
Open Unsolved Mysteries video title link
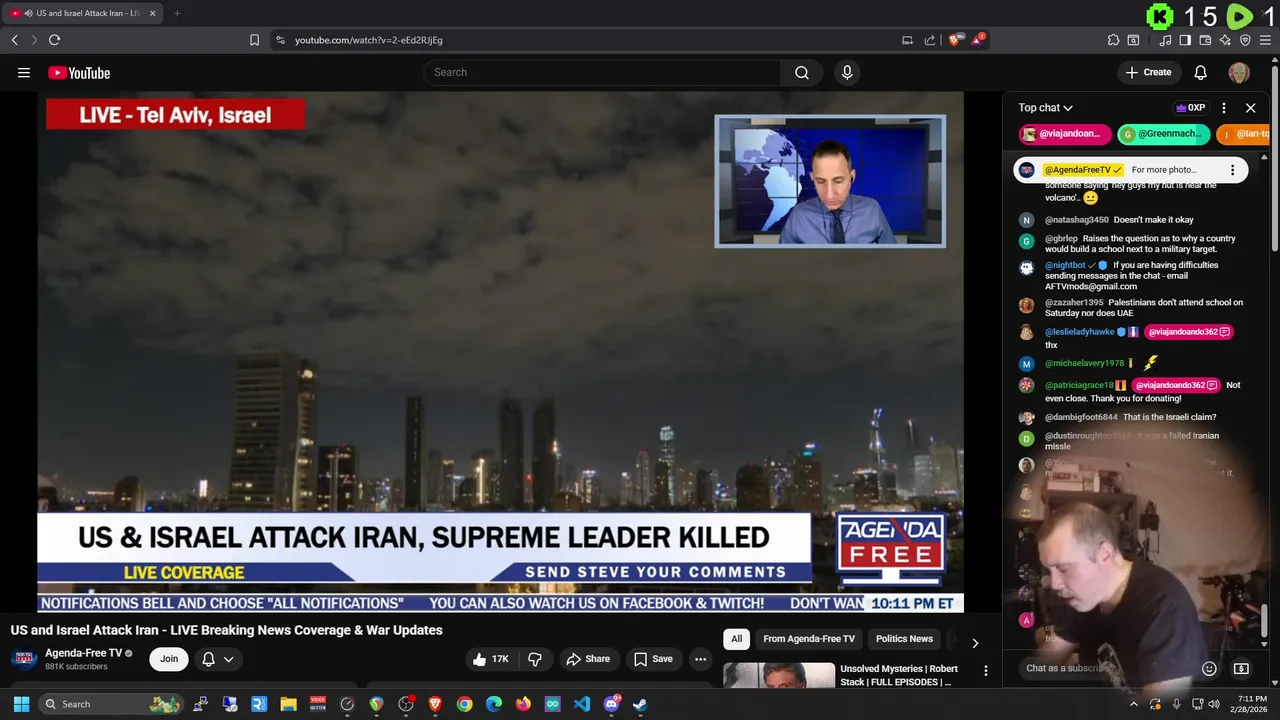(899, 675)
